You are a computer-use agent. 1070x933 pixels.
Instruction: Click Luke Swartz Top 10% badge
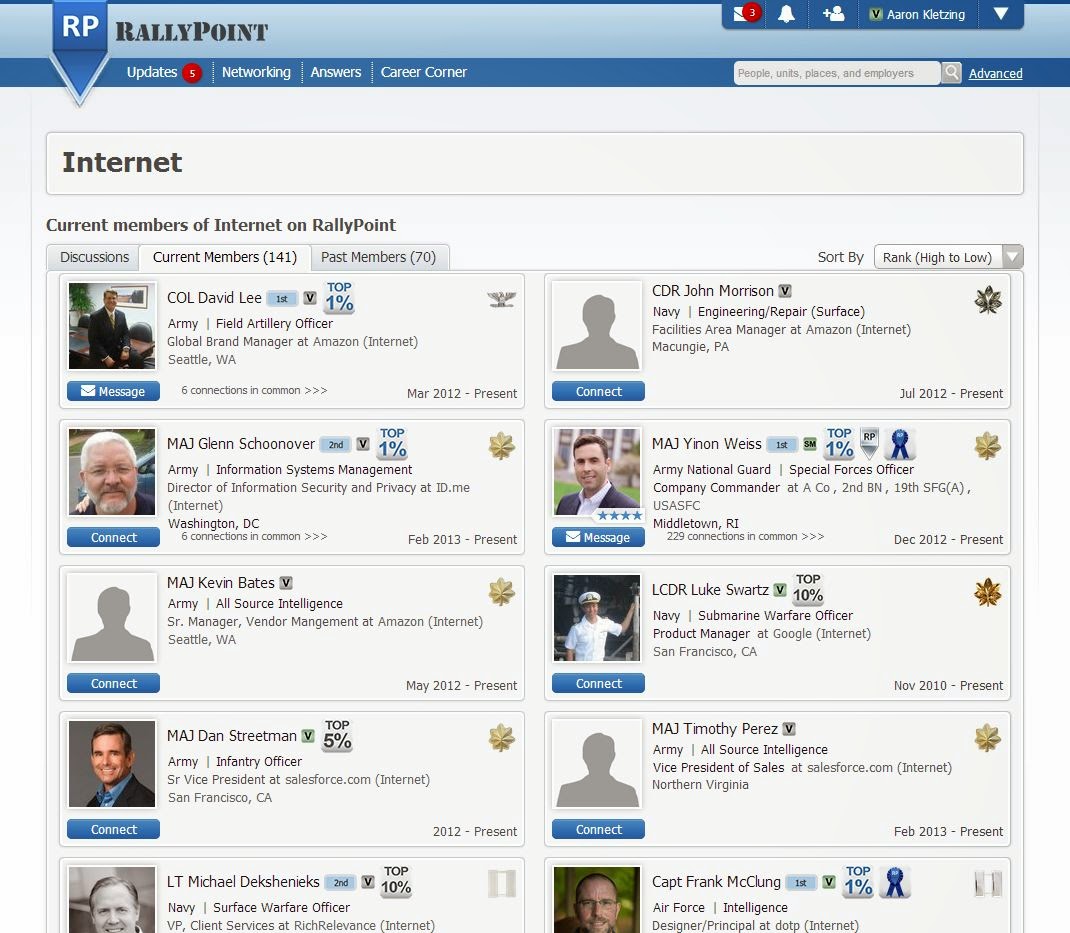pyautogui.click(x=808, y=589)
